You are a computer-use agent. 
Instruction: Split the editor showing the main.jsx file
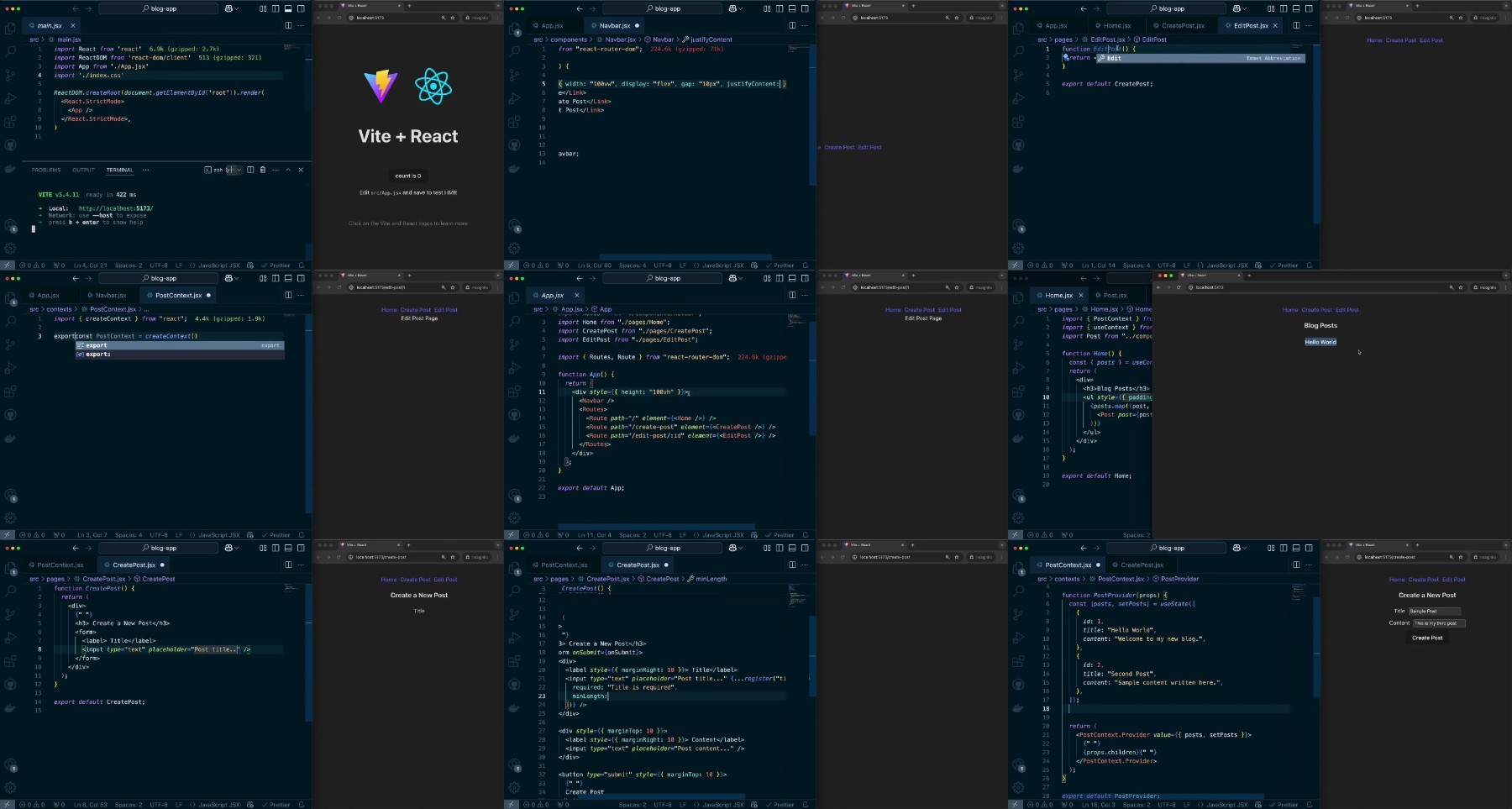[x=288, y=25]
